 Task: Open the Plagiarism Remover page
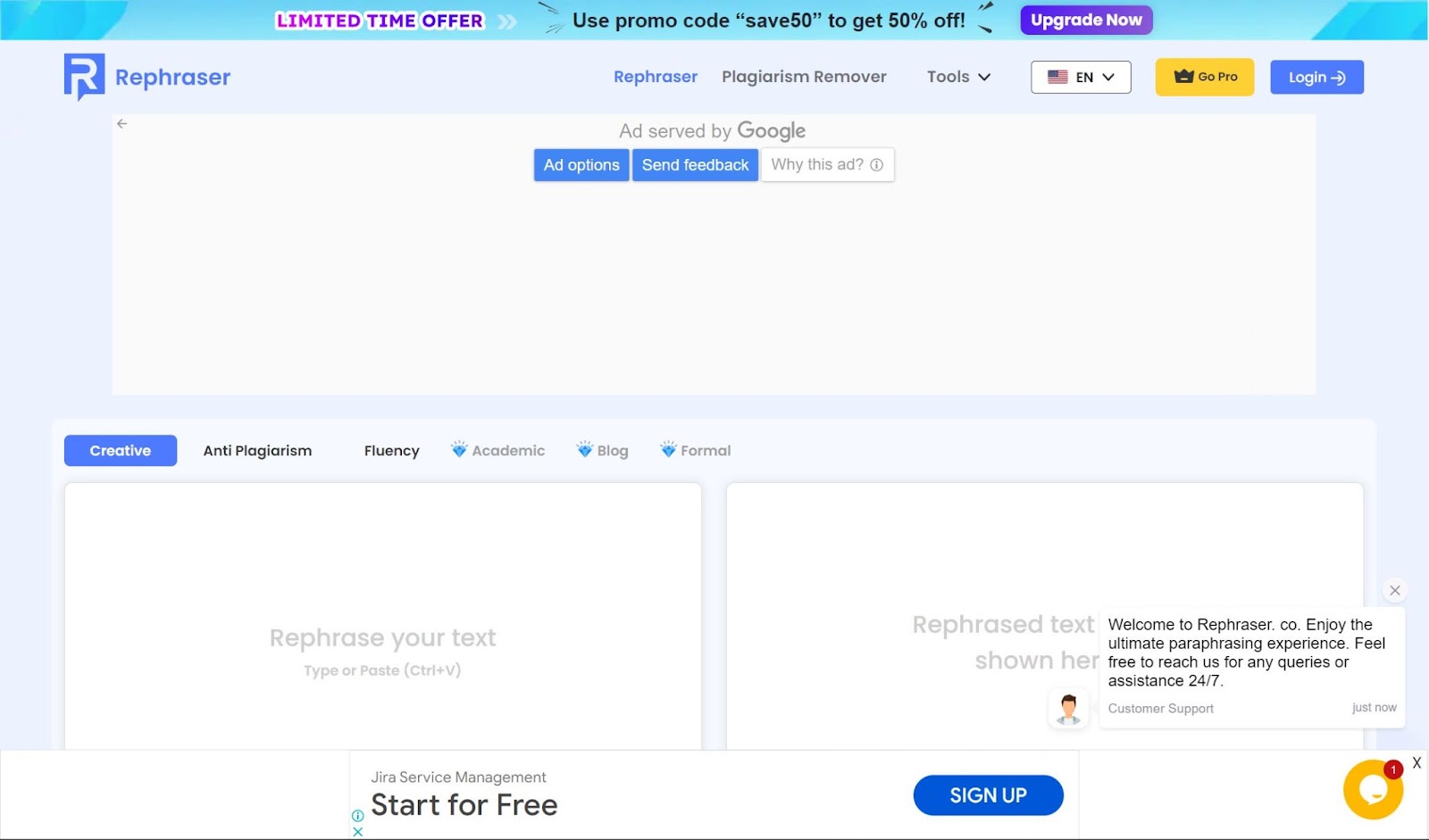tap(804, 77)
